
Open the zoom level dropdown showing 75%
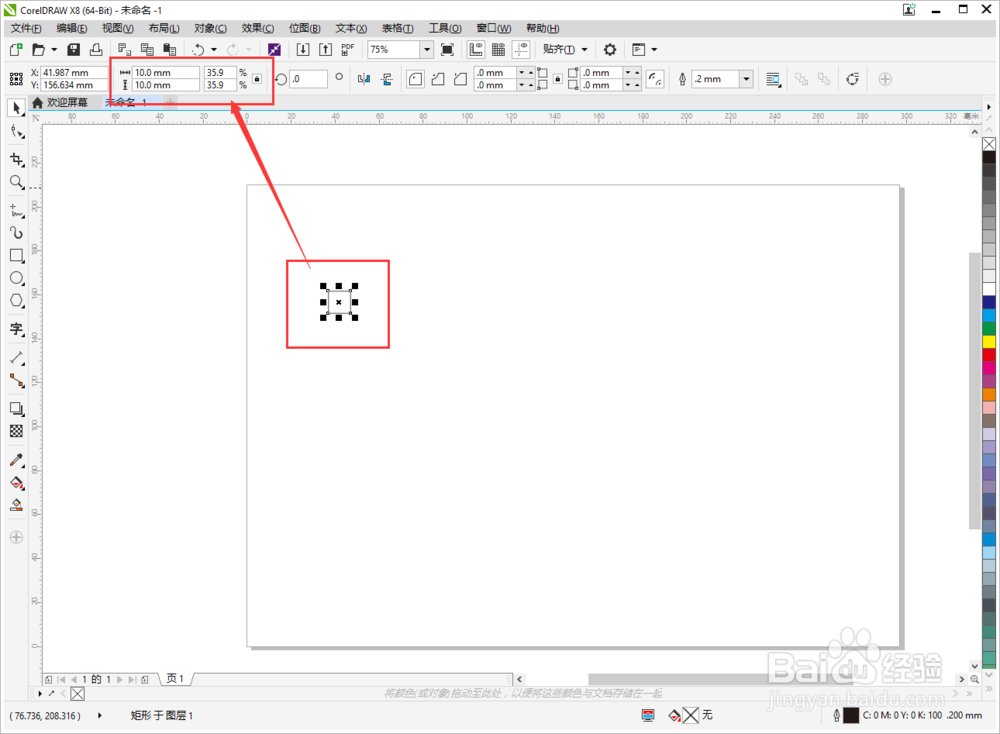pos(426,49)
